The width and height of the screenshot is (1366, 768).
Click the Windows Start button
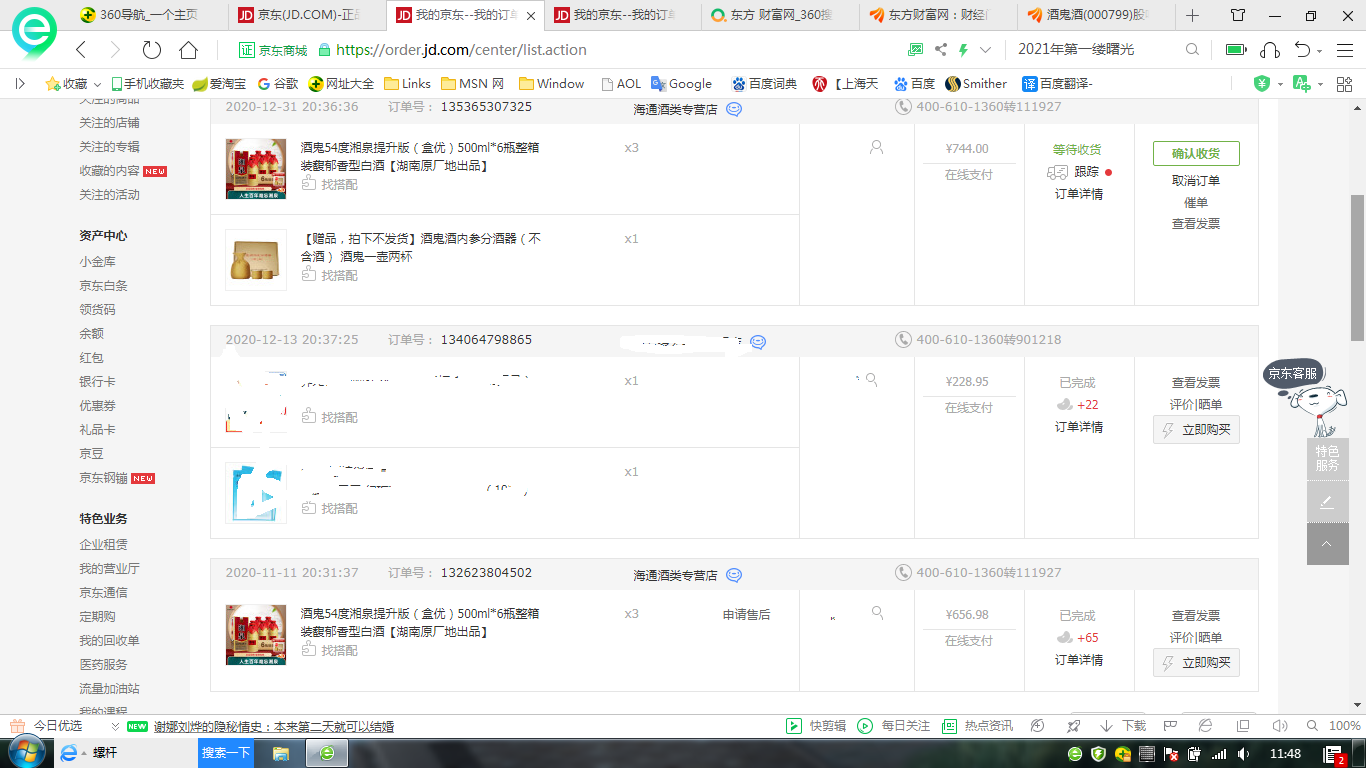click(26, 752)
